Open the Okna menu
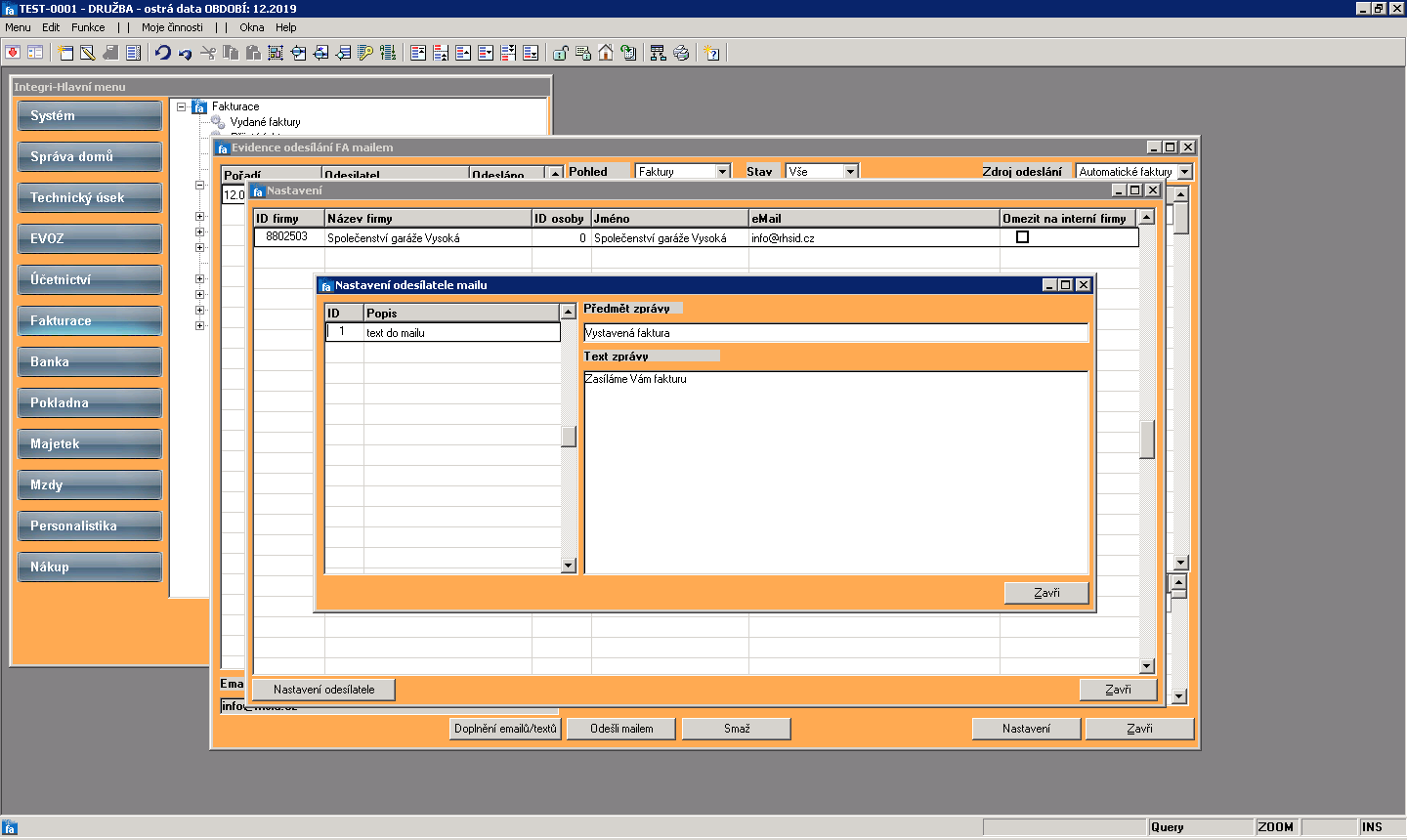Viewport: 1407px width, 840px height. point(252,27)
